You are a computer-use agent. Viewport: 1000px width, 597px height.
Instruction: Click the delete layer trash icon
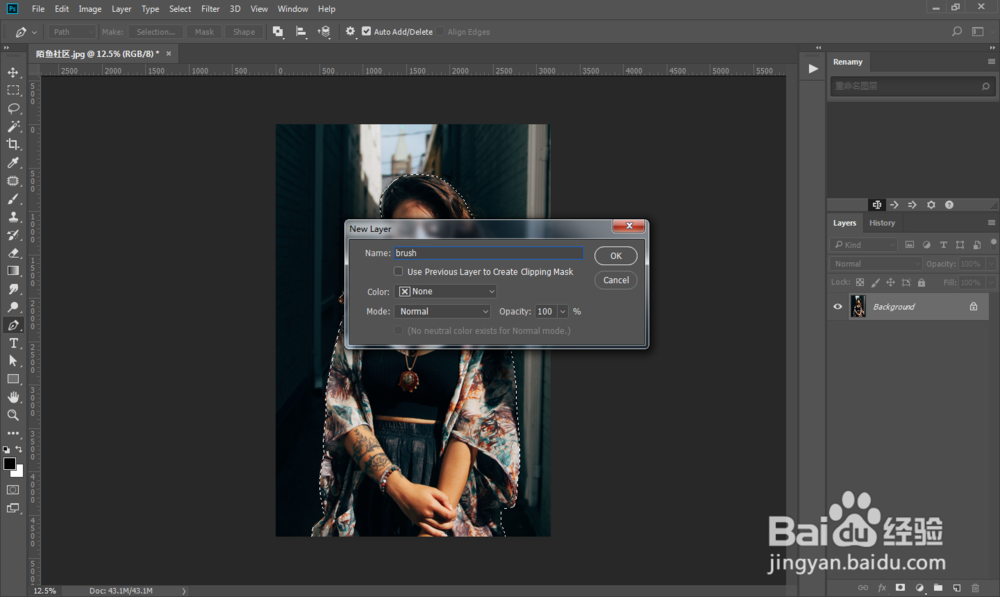974,587
